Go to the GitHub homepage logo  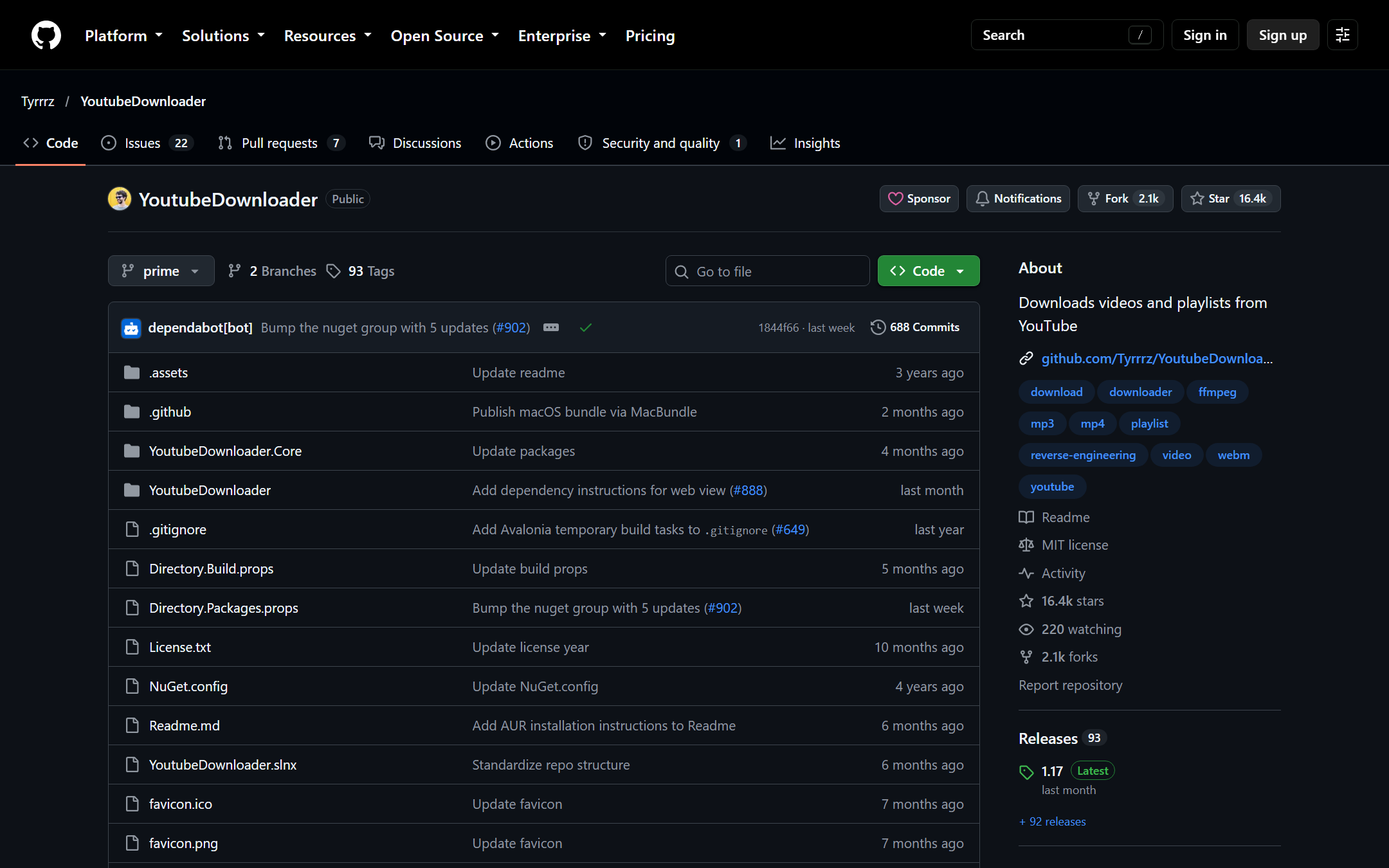coord(46,35)
